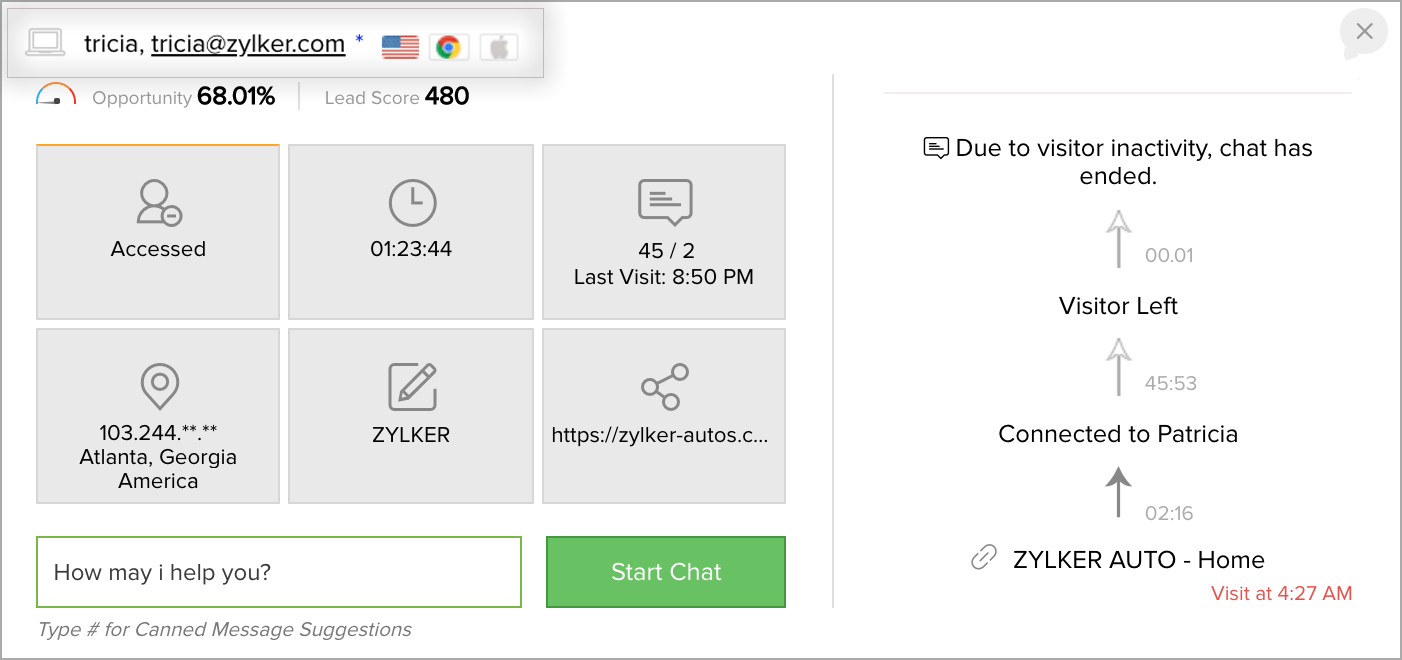Click the ZYLKER AUTO - Home page link
Image resolution: width=1402 pixels, height=660 pixels.
pos(1138,560)
